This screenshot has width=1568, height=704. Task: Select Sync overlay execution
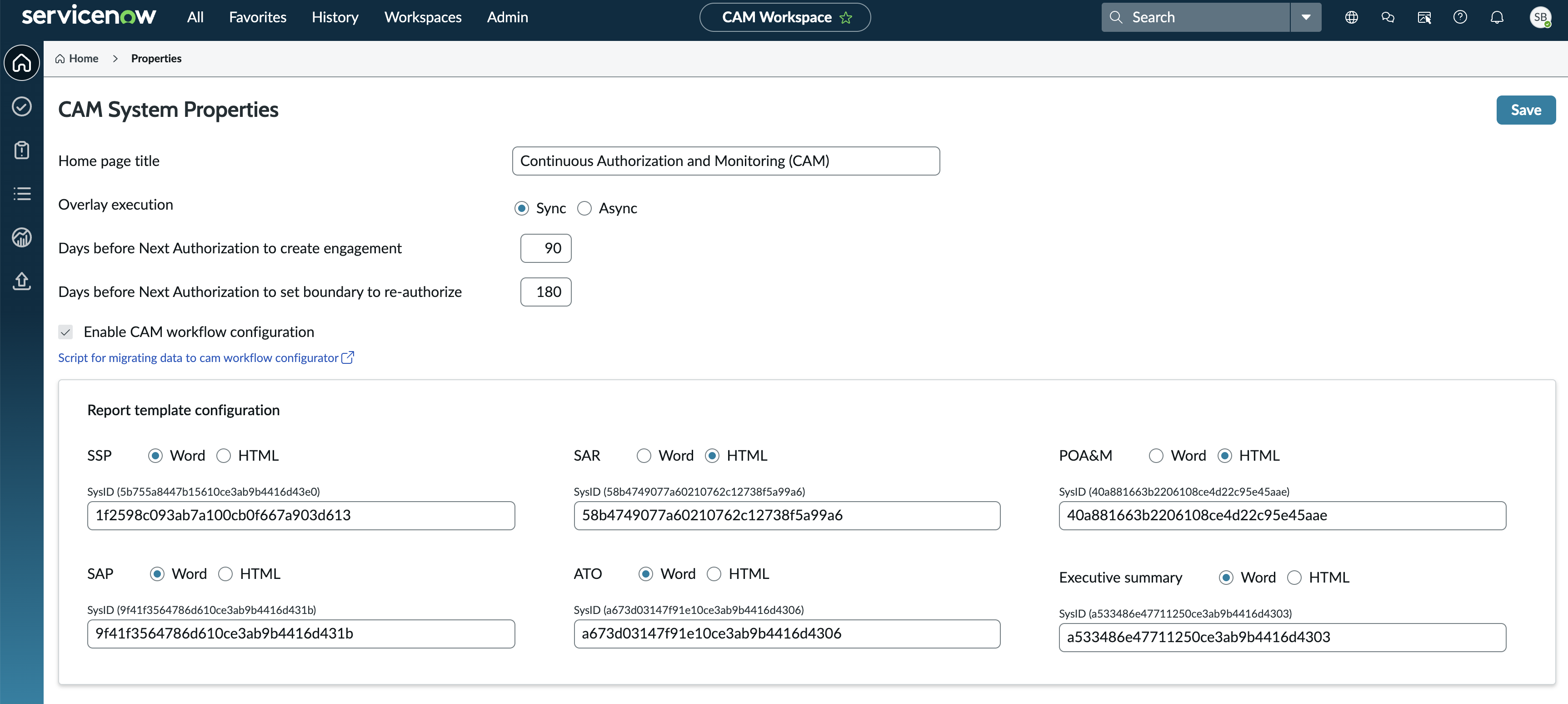click(x=522, y=208)
